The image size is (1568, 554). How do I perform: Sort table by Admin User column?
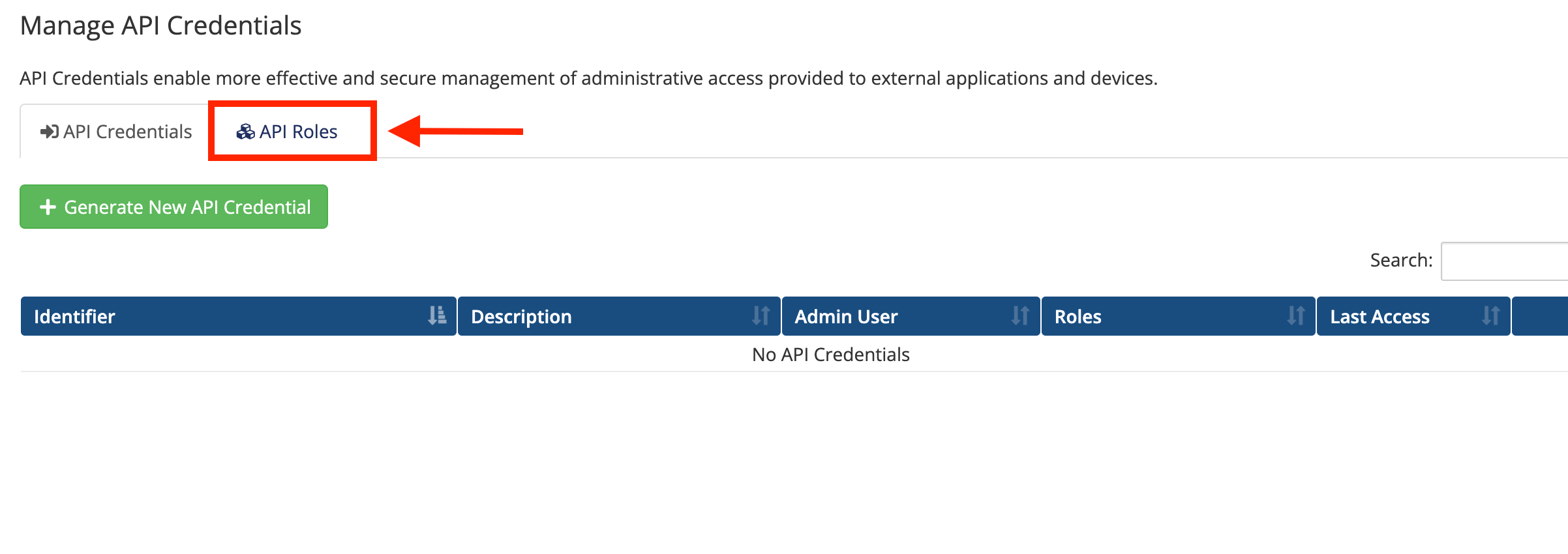pos(911,316)
